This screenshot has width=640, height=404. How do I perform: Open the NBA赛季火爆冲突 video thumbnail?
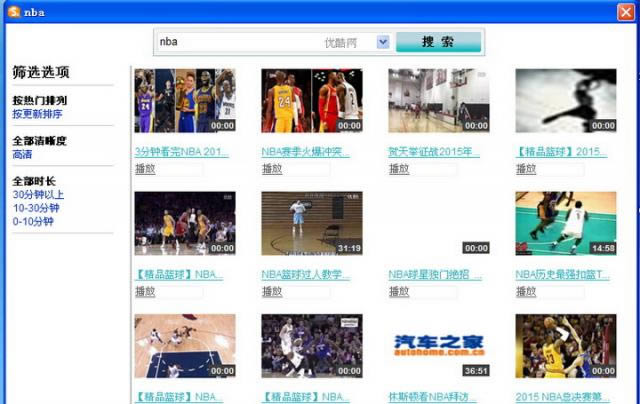[311, 100]
